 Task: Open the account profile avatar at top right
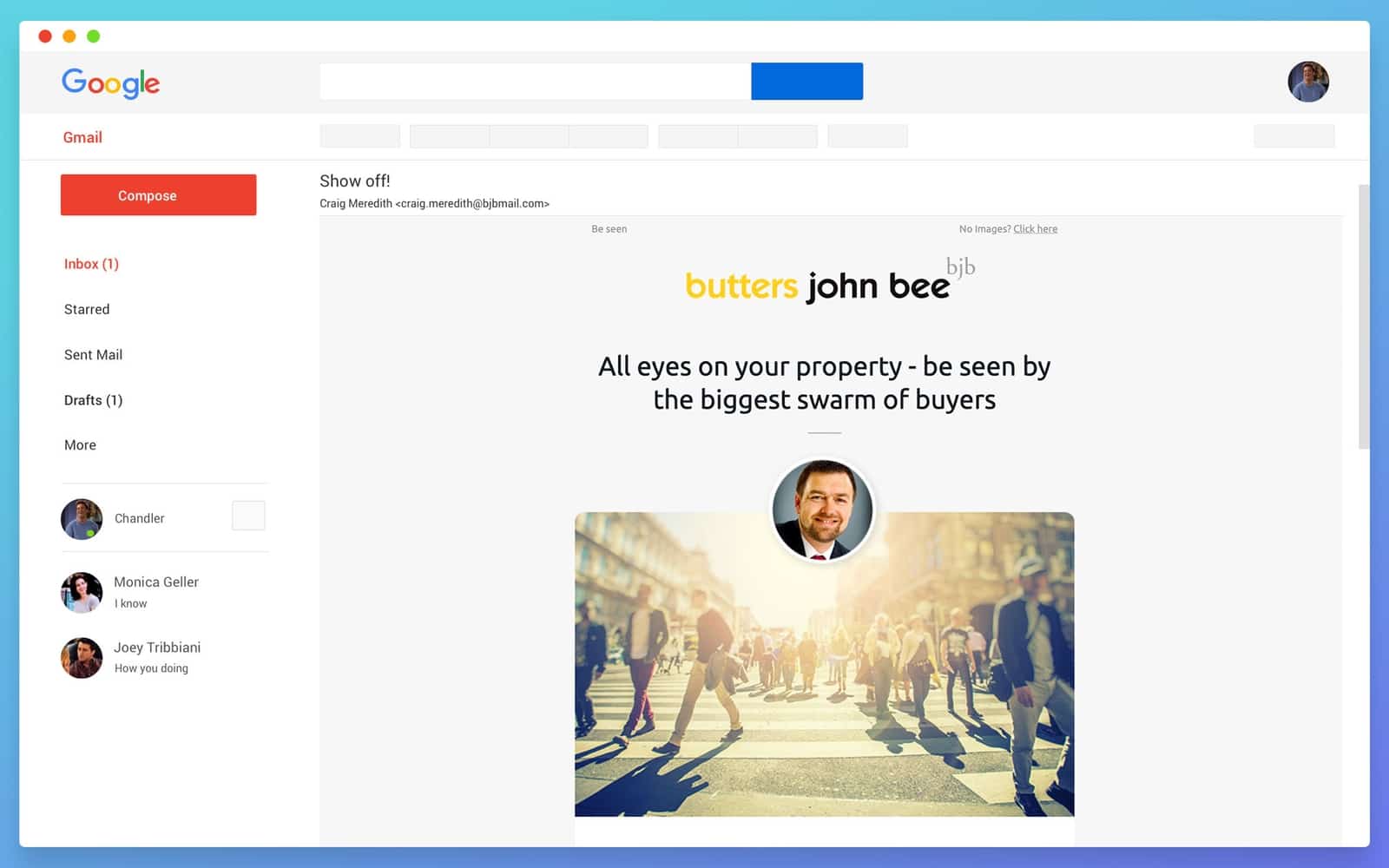coord(1308,81)
